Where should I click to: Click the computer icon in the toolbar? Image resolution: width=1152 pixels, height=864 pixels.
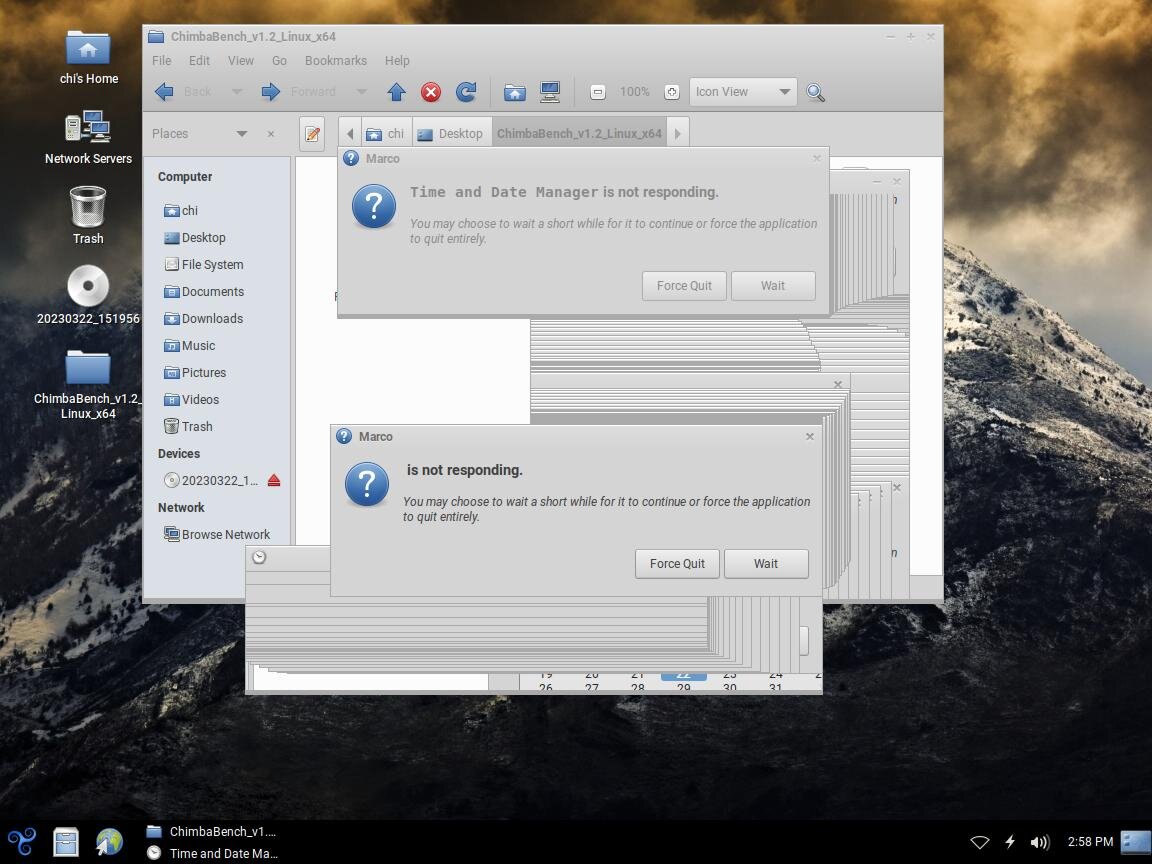[x=550, y=91]
